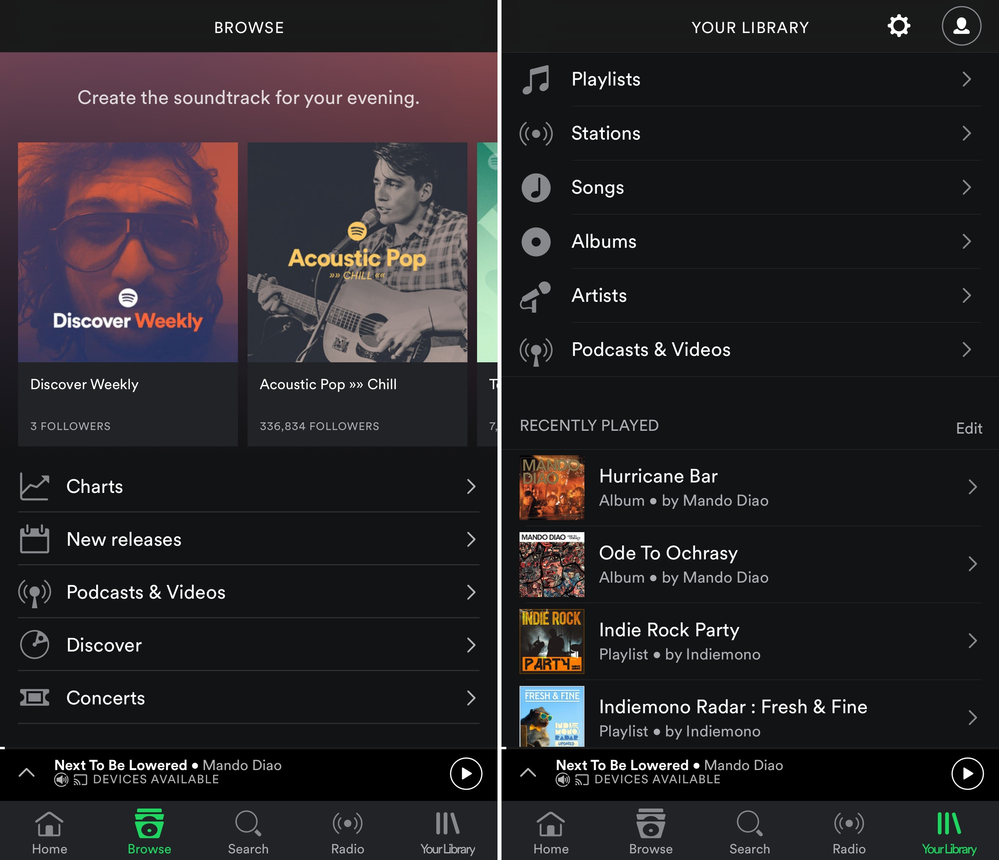Click the chevron on the Albums row
The height and width of the screenshot is (860, 999).
pos(967,241)
